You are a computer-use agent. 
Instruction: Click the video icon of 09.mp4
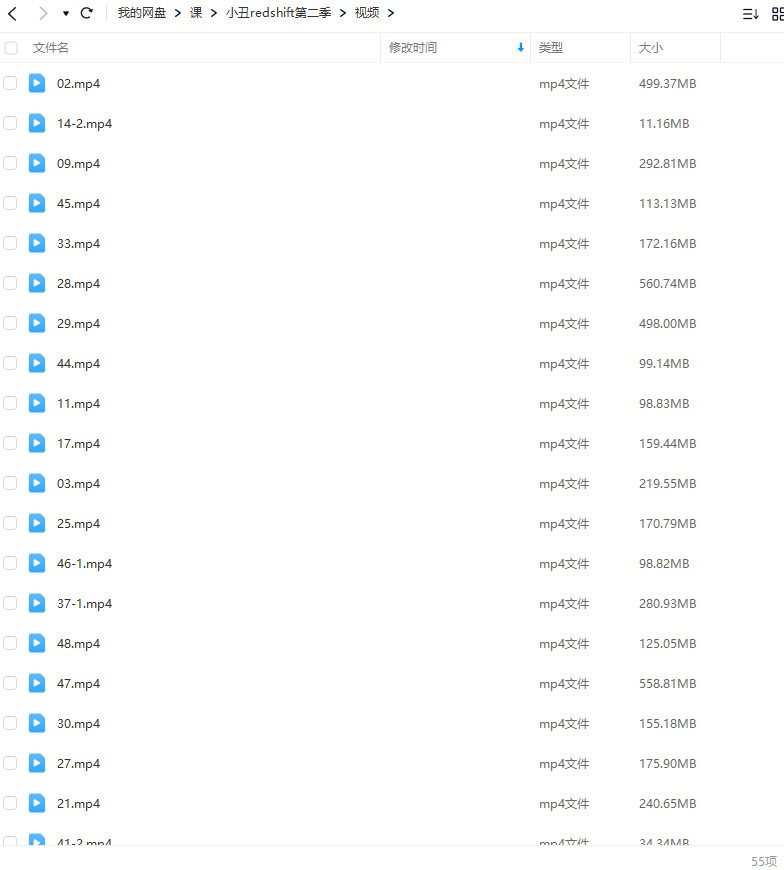pyautogui.click(x=37, y=163)
